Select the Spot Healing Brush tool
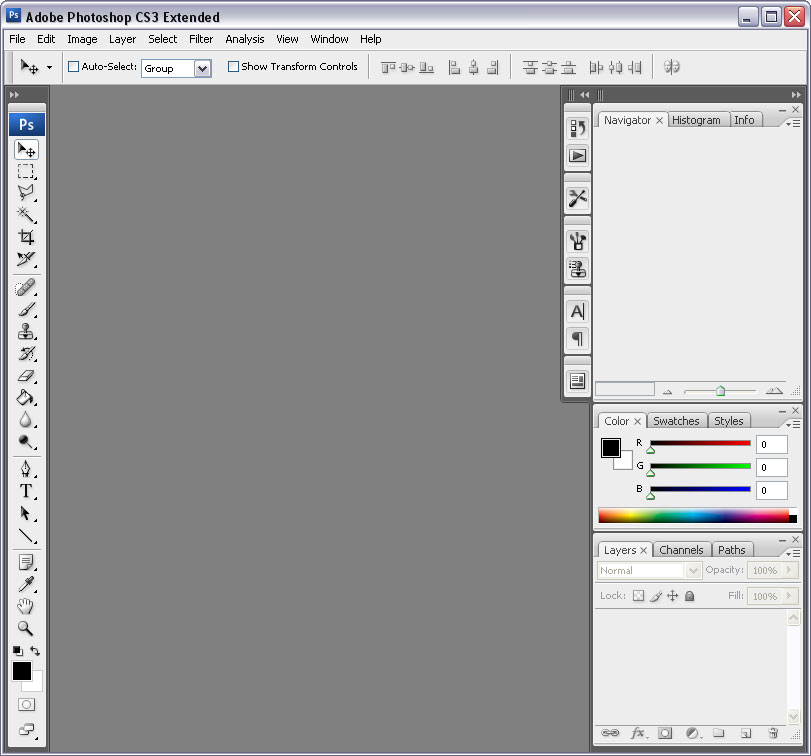Image resolution: width=811 pixels, height=756 pixels. click(26, 287)
